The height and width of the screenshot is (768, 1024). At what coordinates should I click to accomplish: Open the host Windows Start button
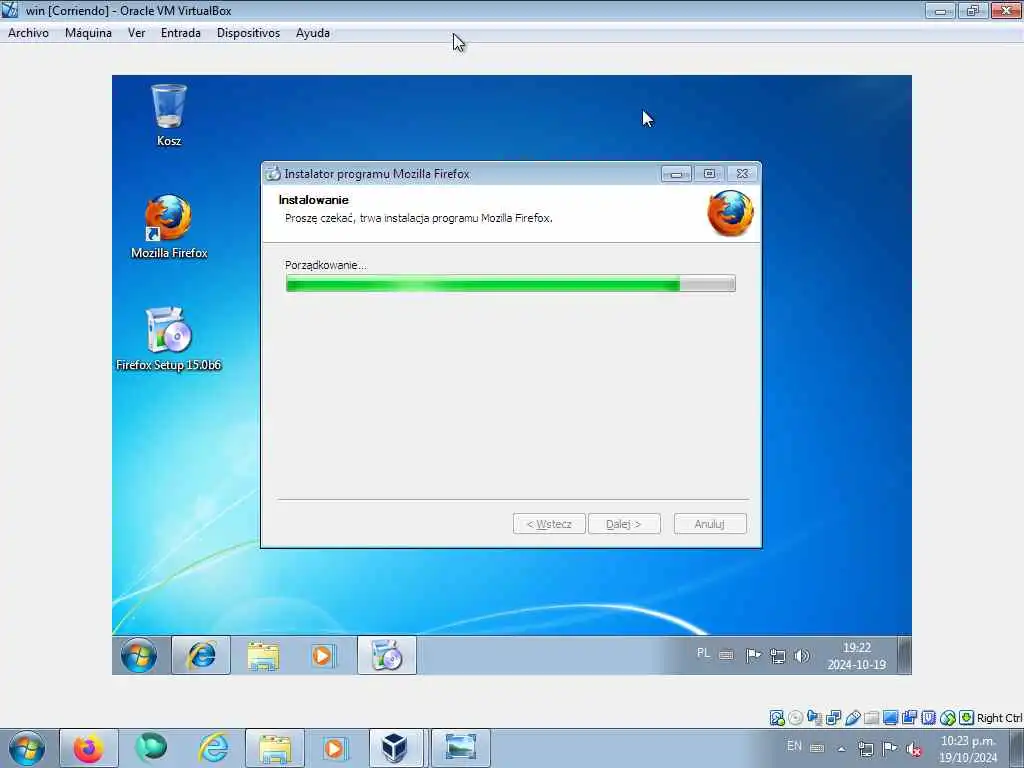[27, 748]
